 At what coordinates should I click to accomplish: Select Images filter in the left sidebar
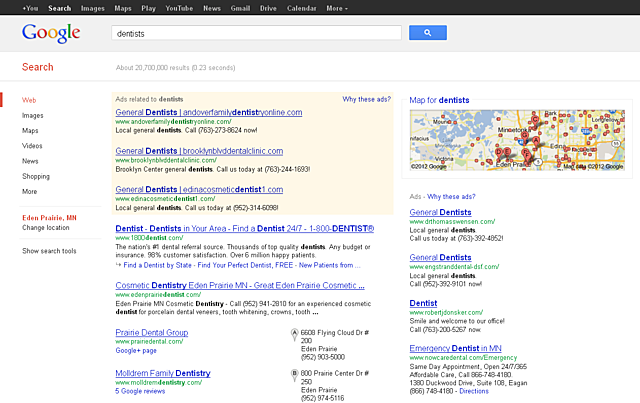(x=33, y=116)
